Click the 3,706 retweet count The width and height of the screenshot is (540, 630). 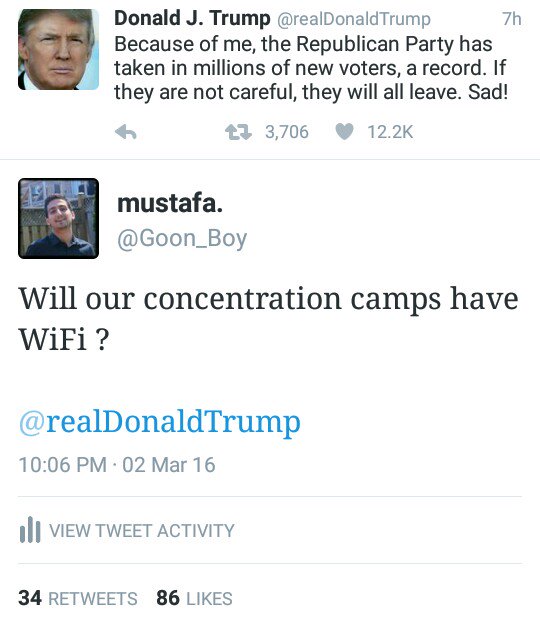click(286, 132)
